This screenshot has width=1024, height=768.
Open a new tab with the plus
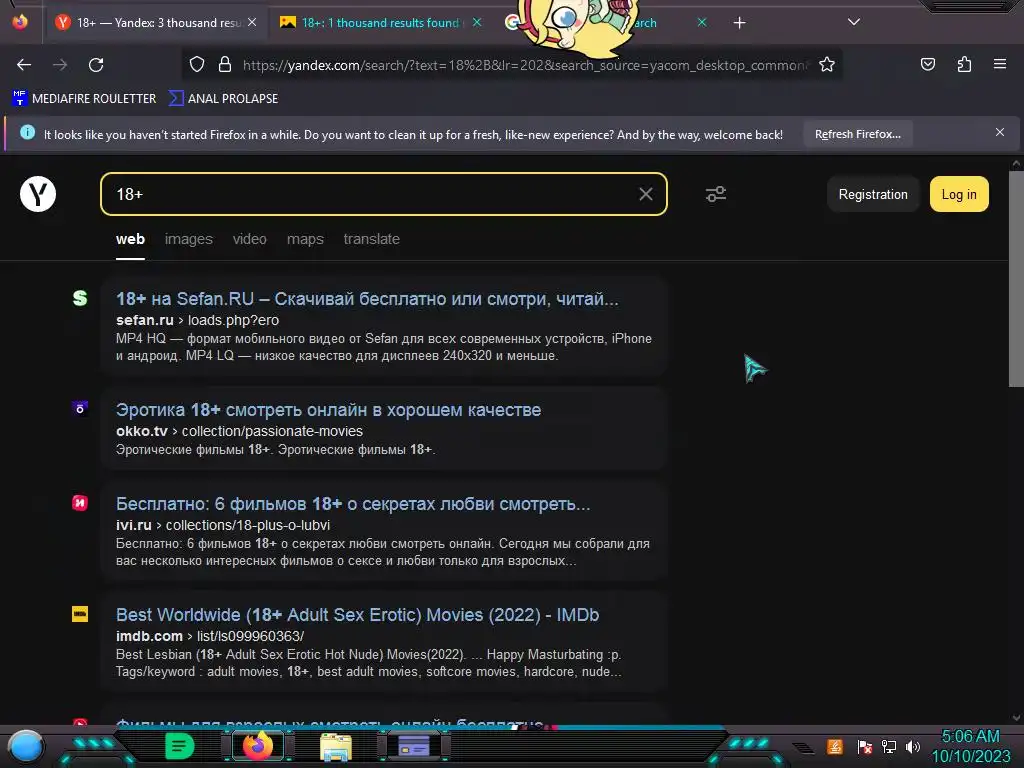coord(739,23)
